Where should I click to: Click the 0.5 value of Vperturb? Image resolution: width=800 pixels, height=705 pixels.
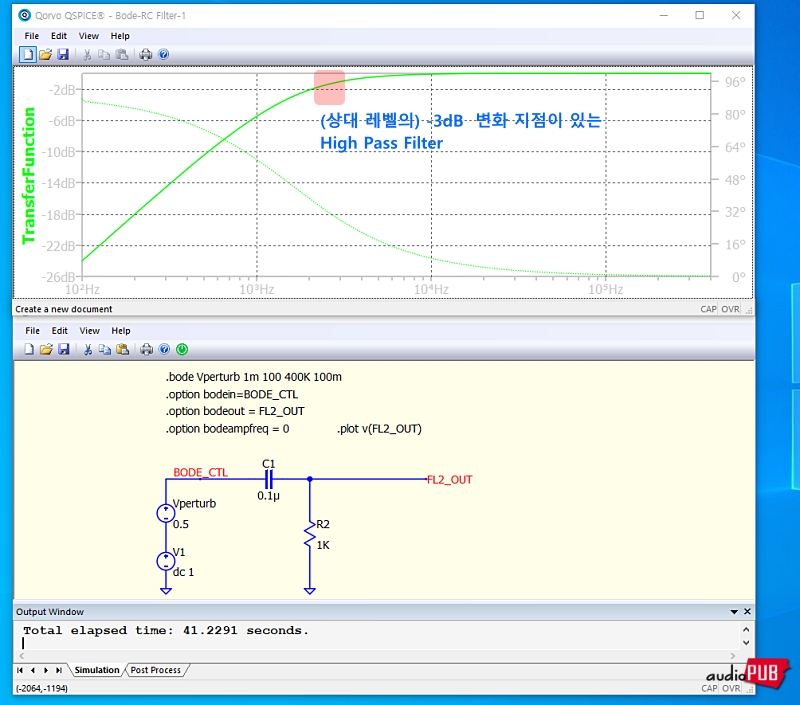point(181,524)
